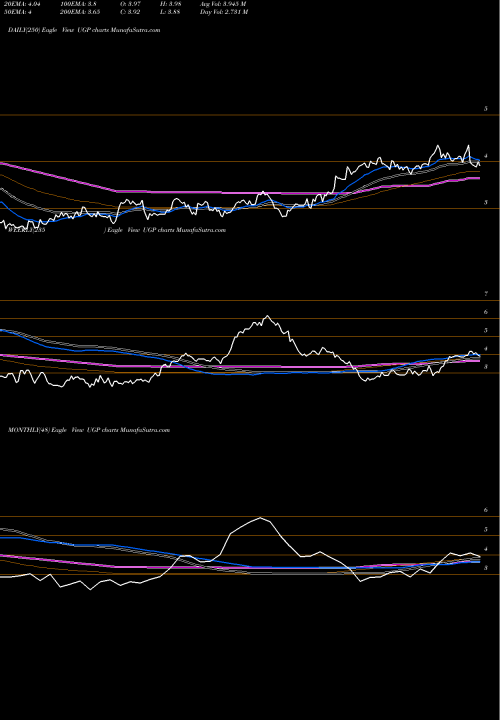Select the Day Vol figure
Image resolution: width=500 pixels, height=720 pixels.
coord(224,12)
